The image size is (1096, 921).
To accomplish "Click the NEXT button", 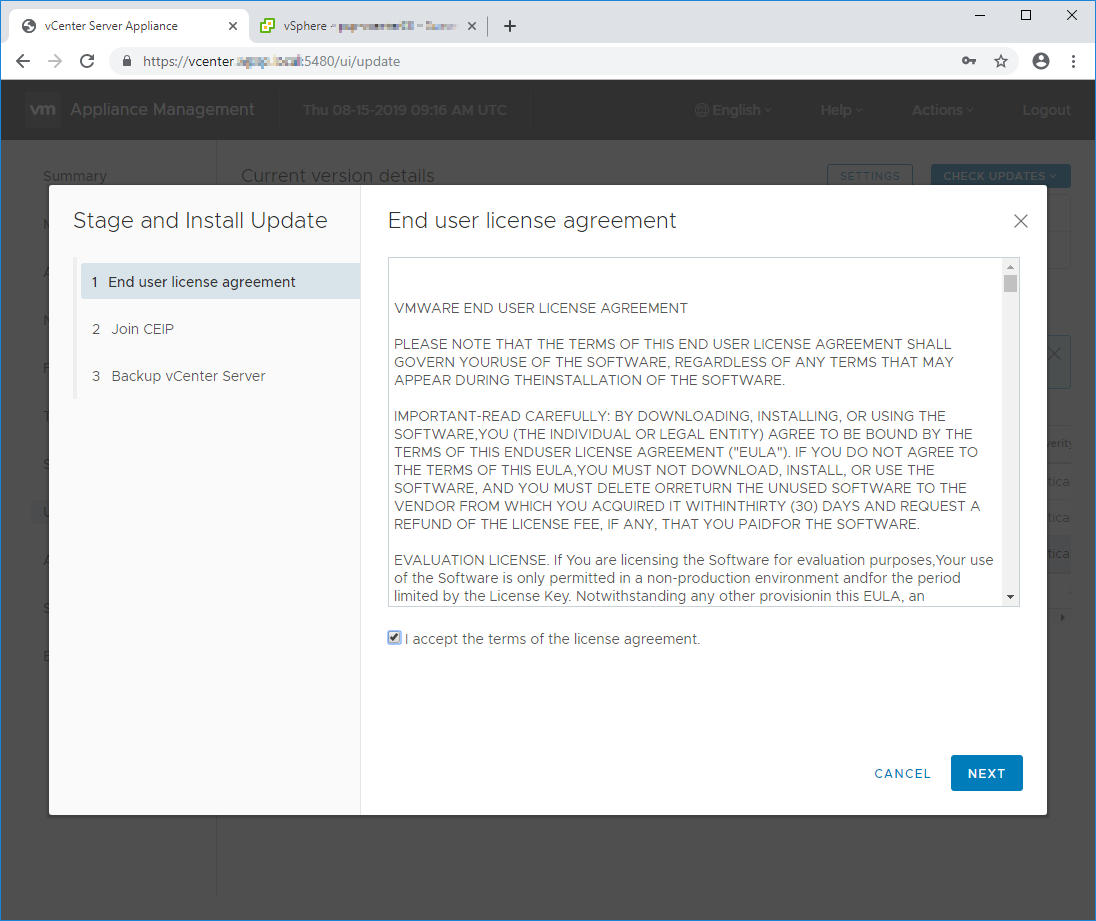I will pos(986,773).
